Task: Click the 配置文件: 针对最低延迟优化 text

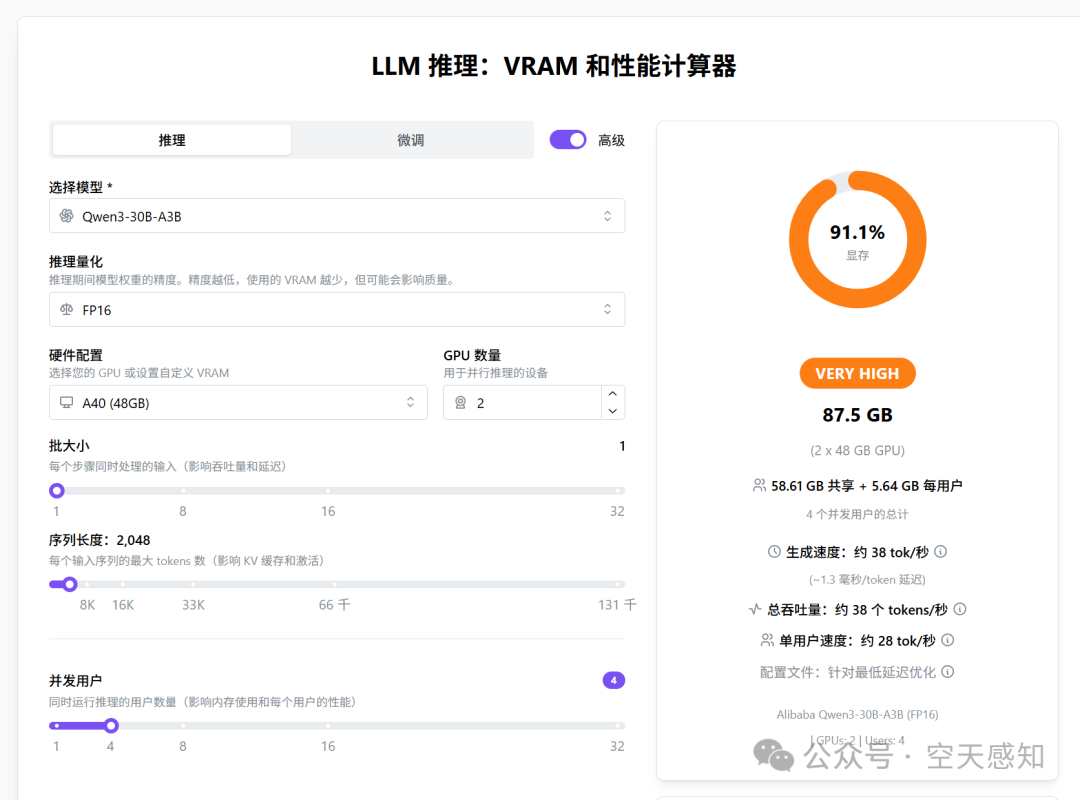Action: (x=848, y=672)
